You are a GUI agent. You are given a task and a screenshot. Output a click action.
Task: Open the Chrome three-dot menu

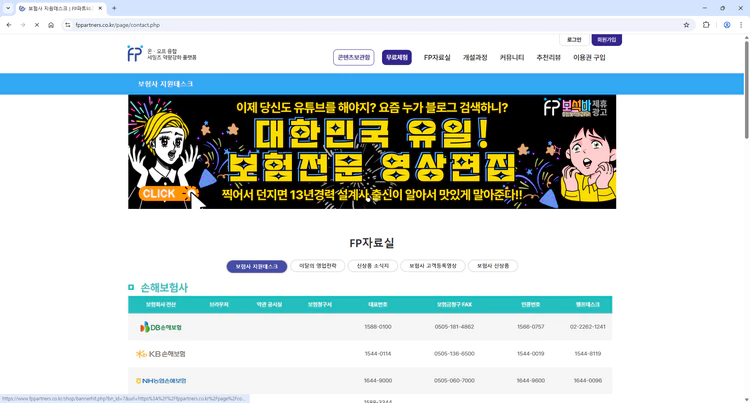[741, 25]
